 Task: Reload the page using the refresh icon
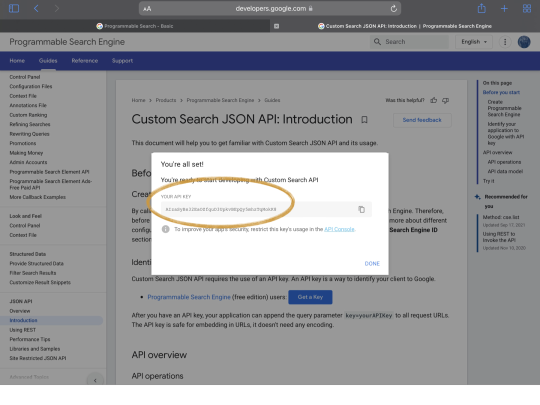coord(394,9)
